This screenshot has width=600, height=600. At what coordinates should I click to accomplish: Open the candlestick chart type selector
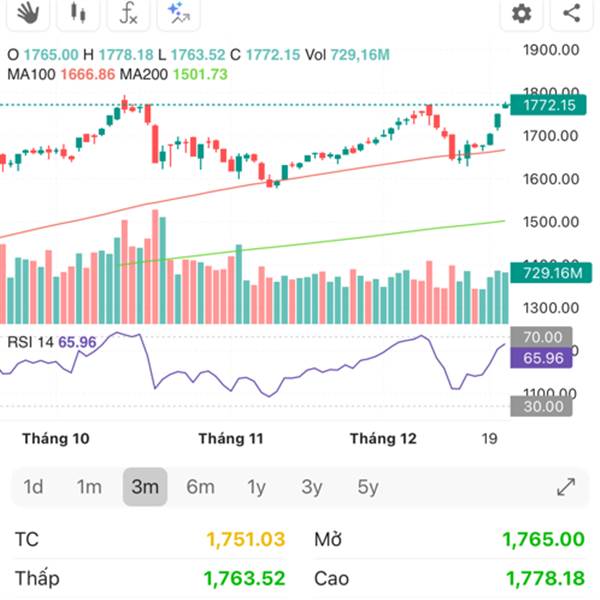[78, 13]
